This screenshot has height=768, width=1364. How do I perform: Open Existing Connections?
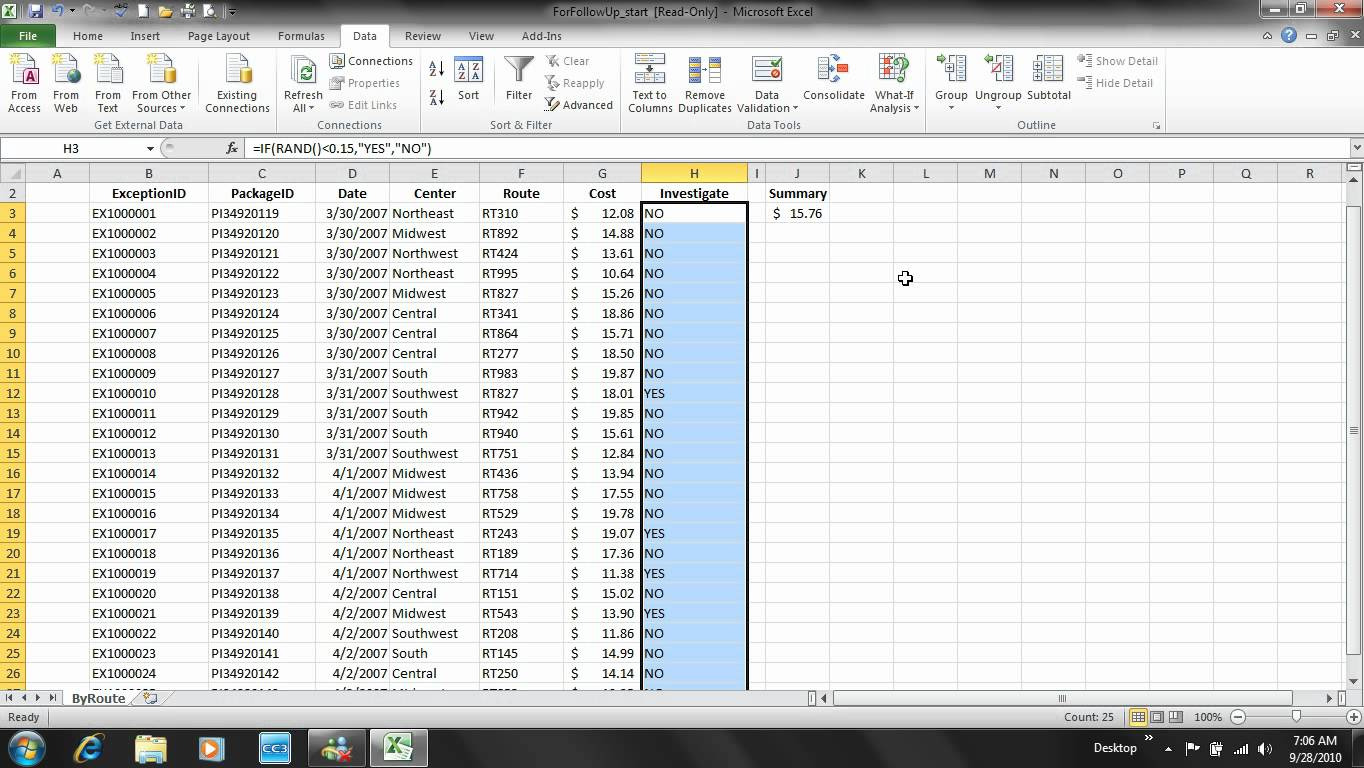(237, 83)
